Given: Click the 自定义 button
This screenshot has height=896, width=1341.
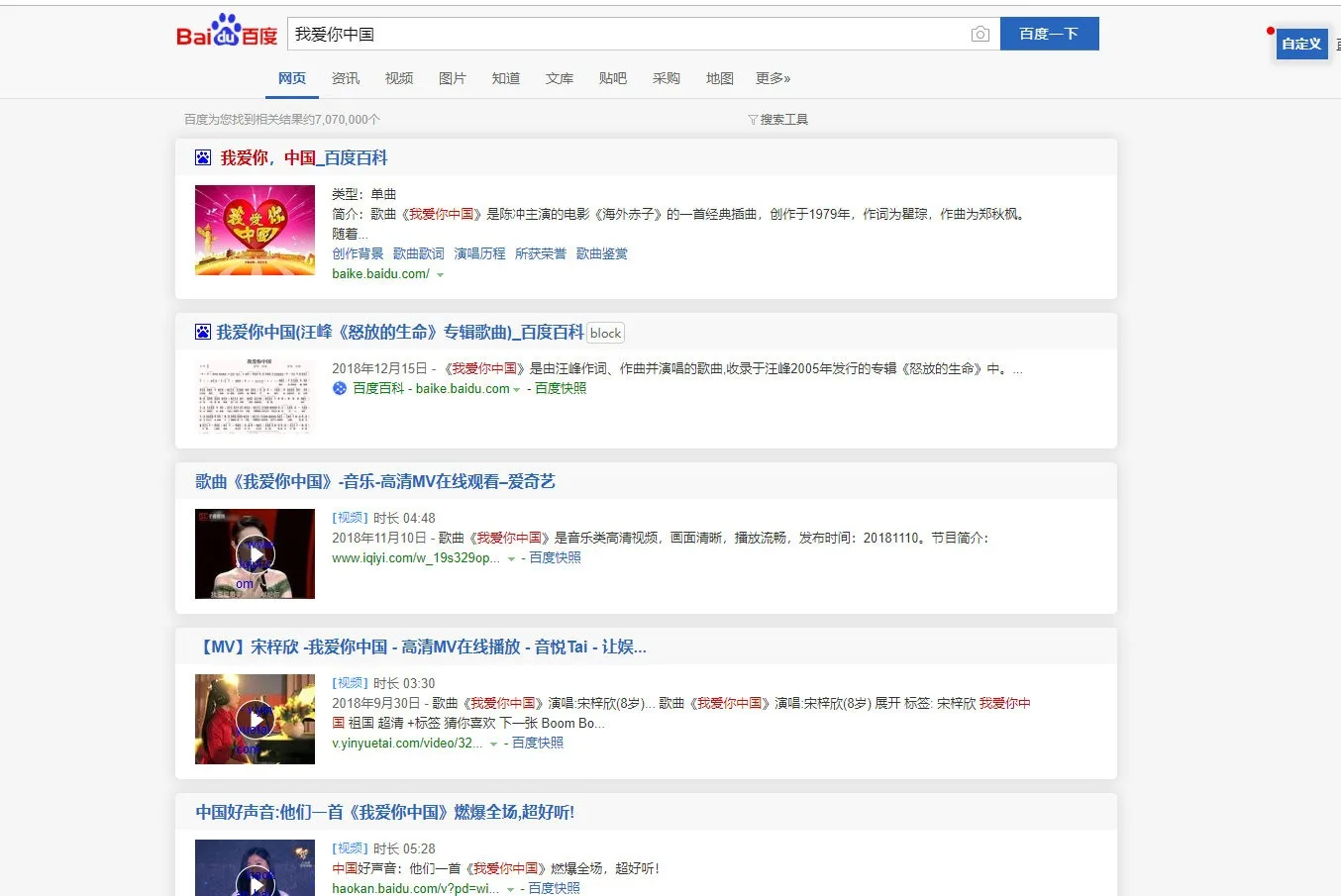Looking at the screenshot, I should (x=1301, y=44).
